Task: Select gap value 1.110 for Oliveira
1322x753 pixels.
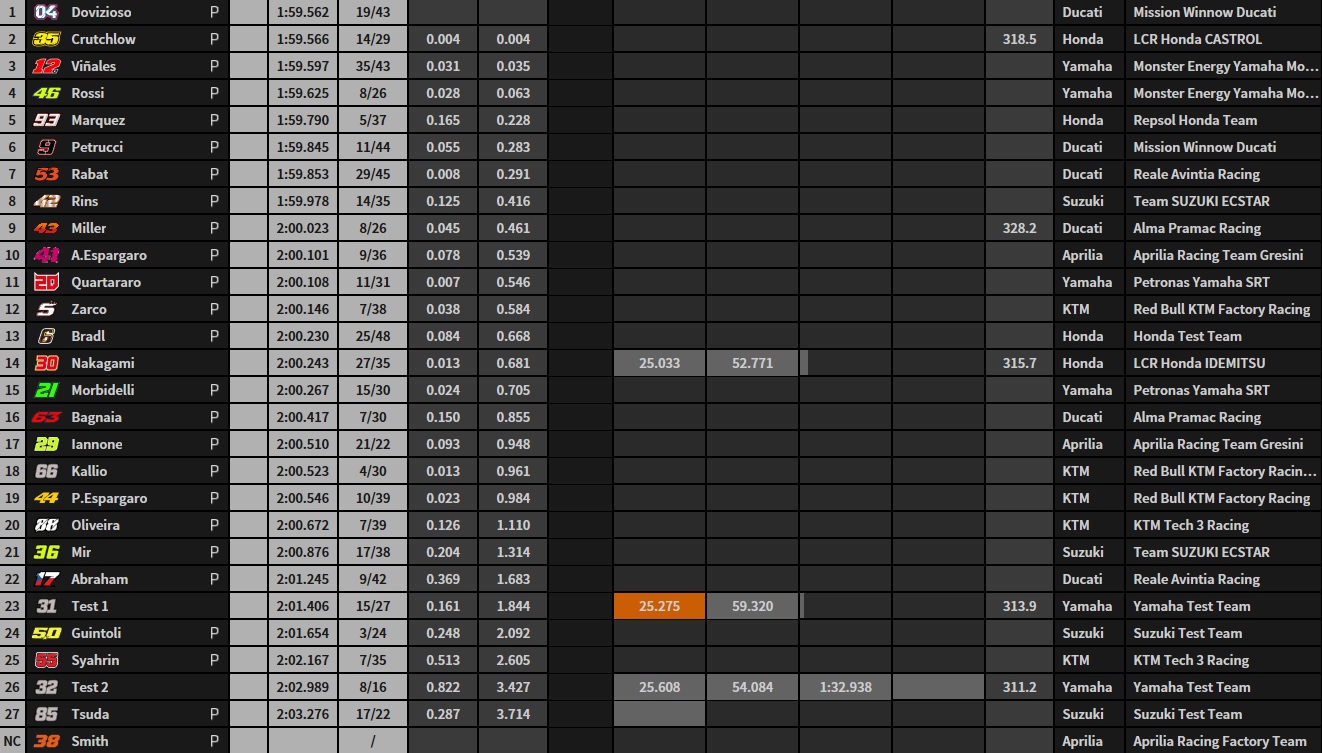Action: pyautogui.click(x=512, y=525)
